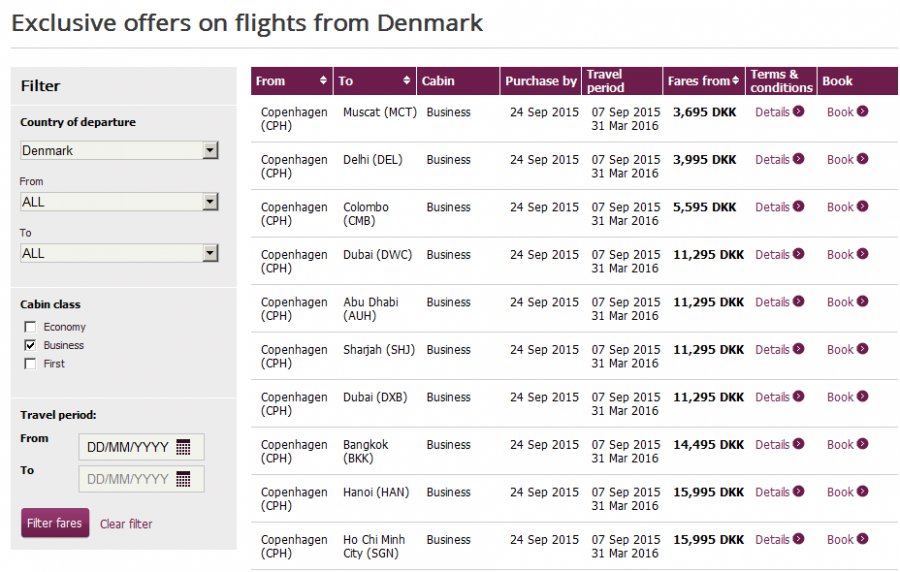This screenshot has width=900, height=572.
Task: Sort table by To column arrows
Action: coord(406,80)
